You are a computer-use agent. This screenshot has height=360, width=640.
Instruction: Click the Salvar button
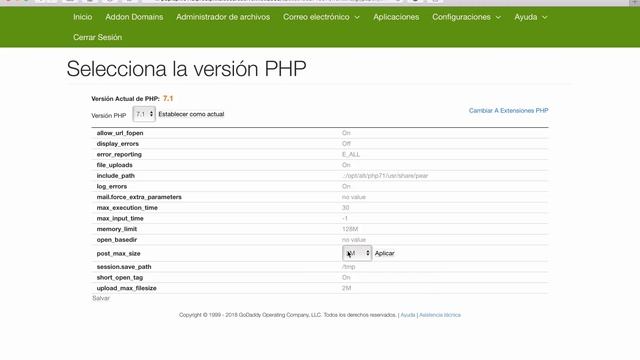[101, 298]
